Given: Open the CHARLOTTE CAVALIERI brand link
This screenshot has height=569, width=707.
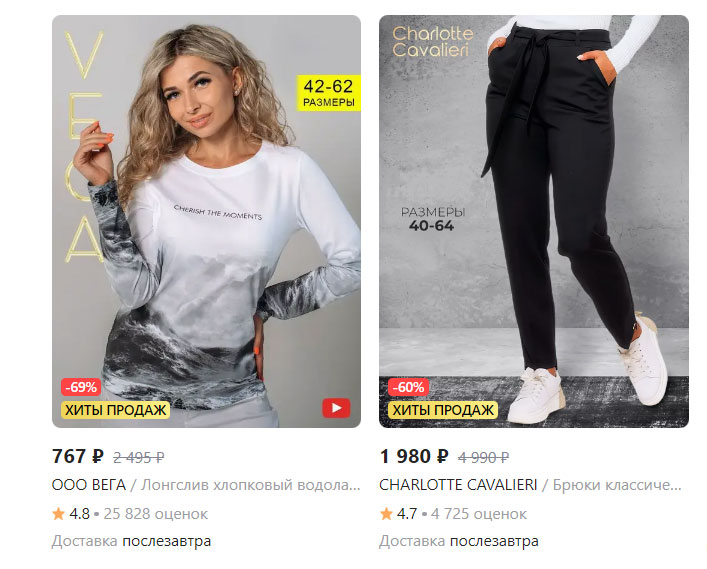Looking at the screenshot, I should [x=458, y=485].
